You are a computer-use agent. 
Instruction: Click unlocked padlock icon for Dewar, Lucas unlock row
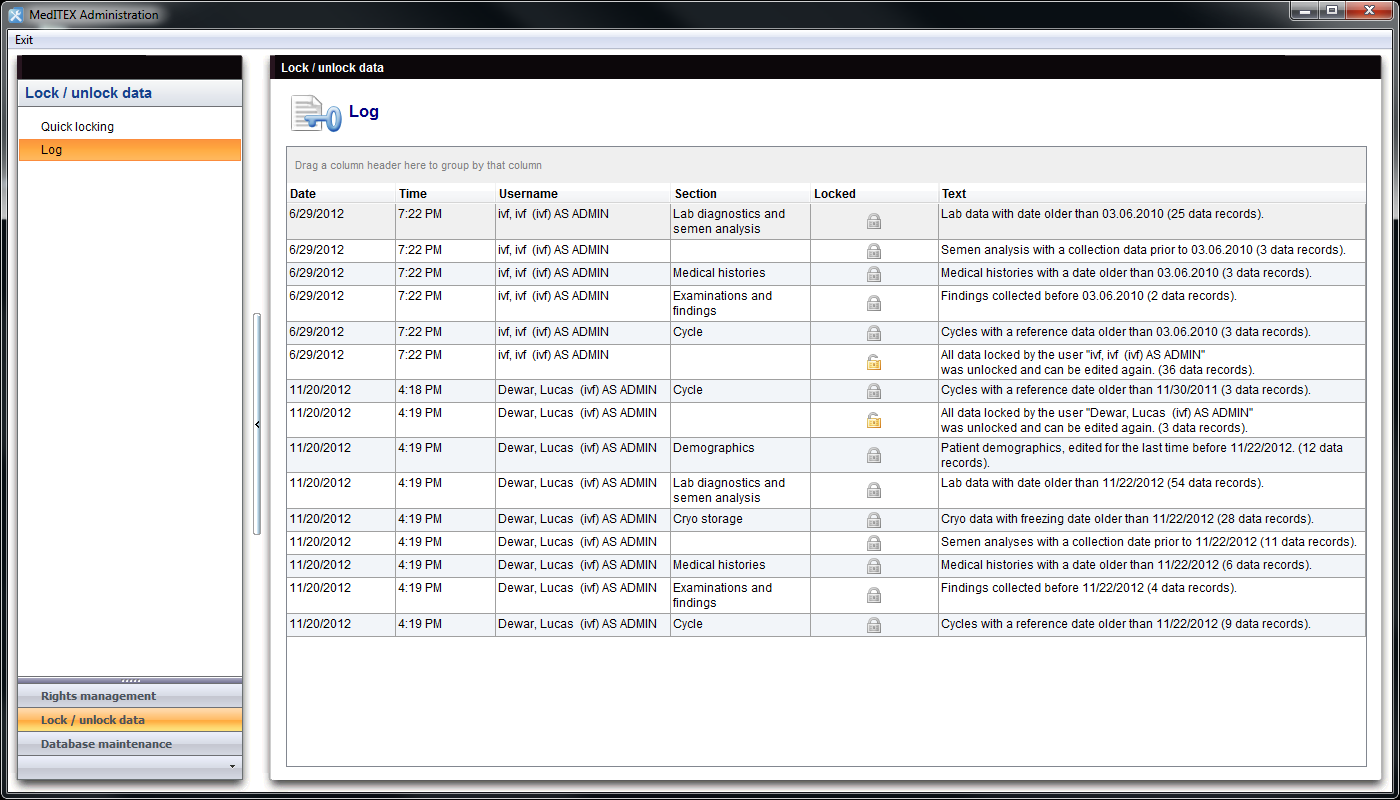point(874,420)
